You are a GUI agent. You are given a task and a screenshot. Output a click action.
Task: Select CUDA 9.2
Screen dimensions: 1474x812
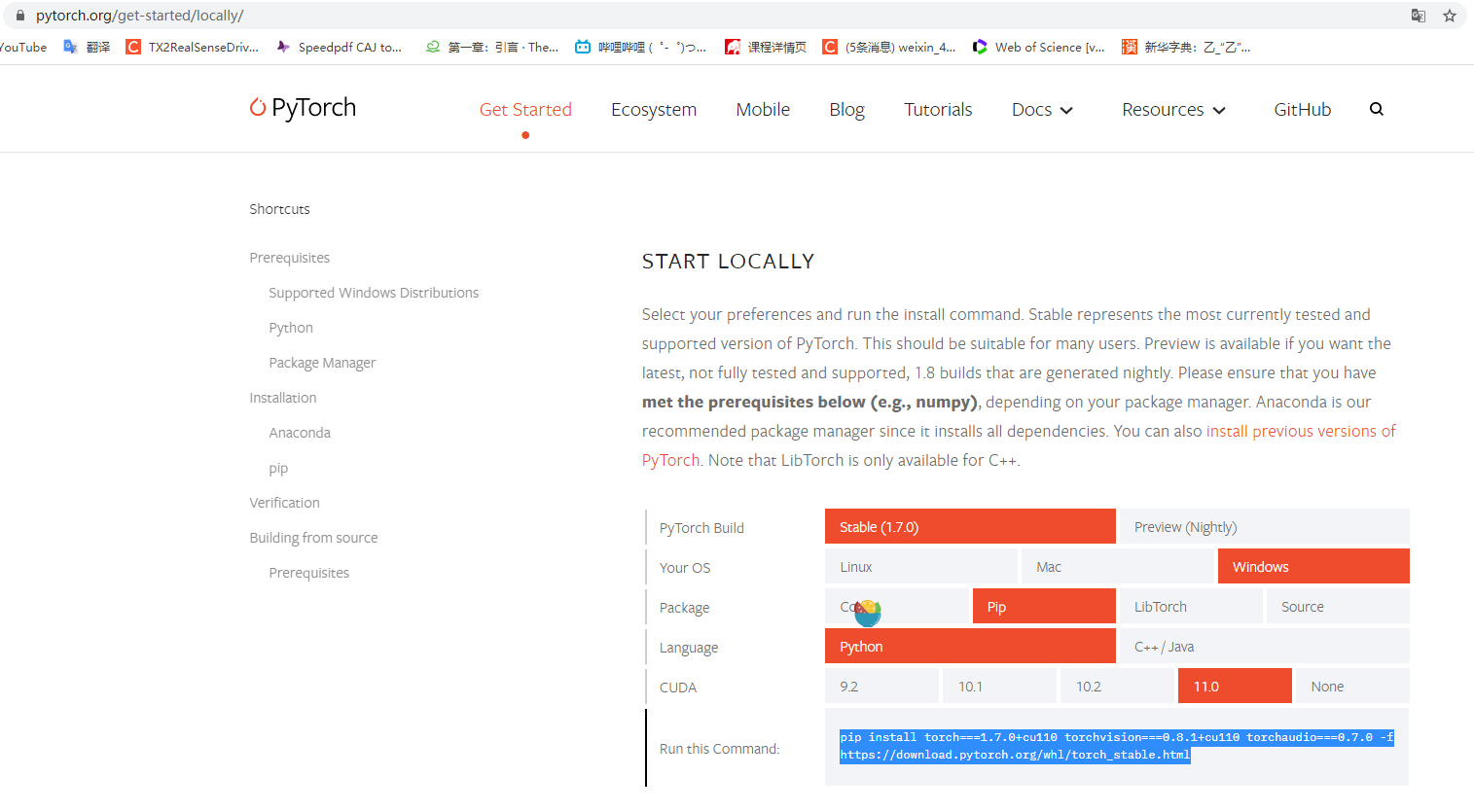(881, 686)
